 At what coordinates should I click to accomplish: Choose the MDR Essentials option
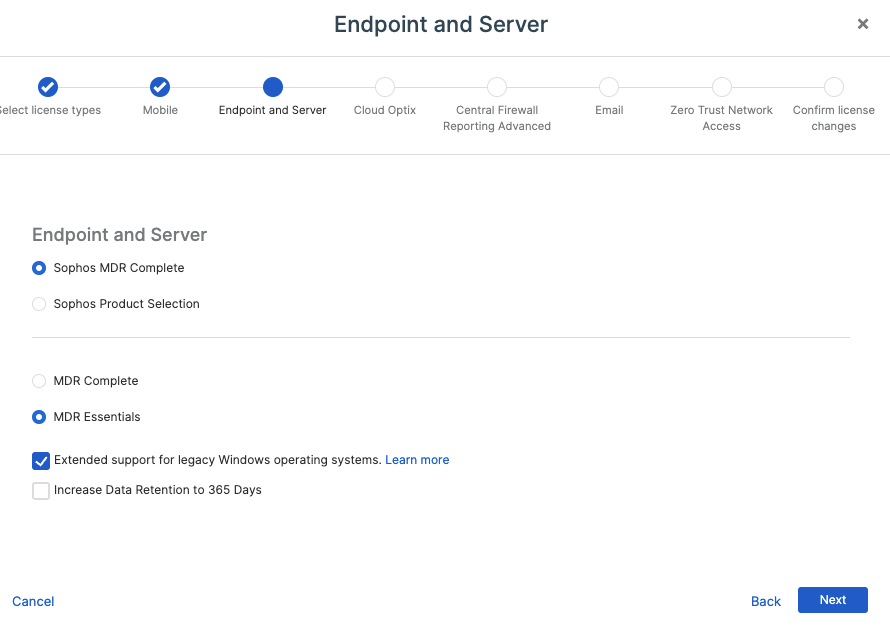pyautogui.click(x=38, y=417)
